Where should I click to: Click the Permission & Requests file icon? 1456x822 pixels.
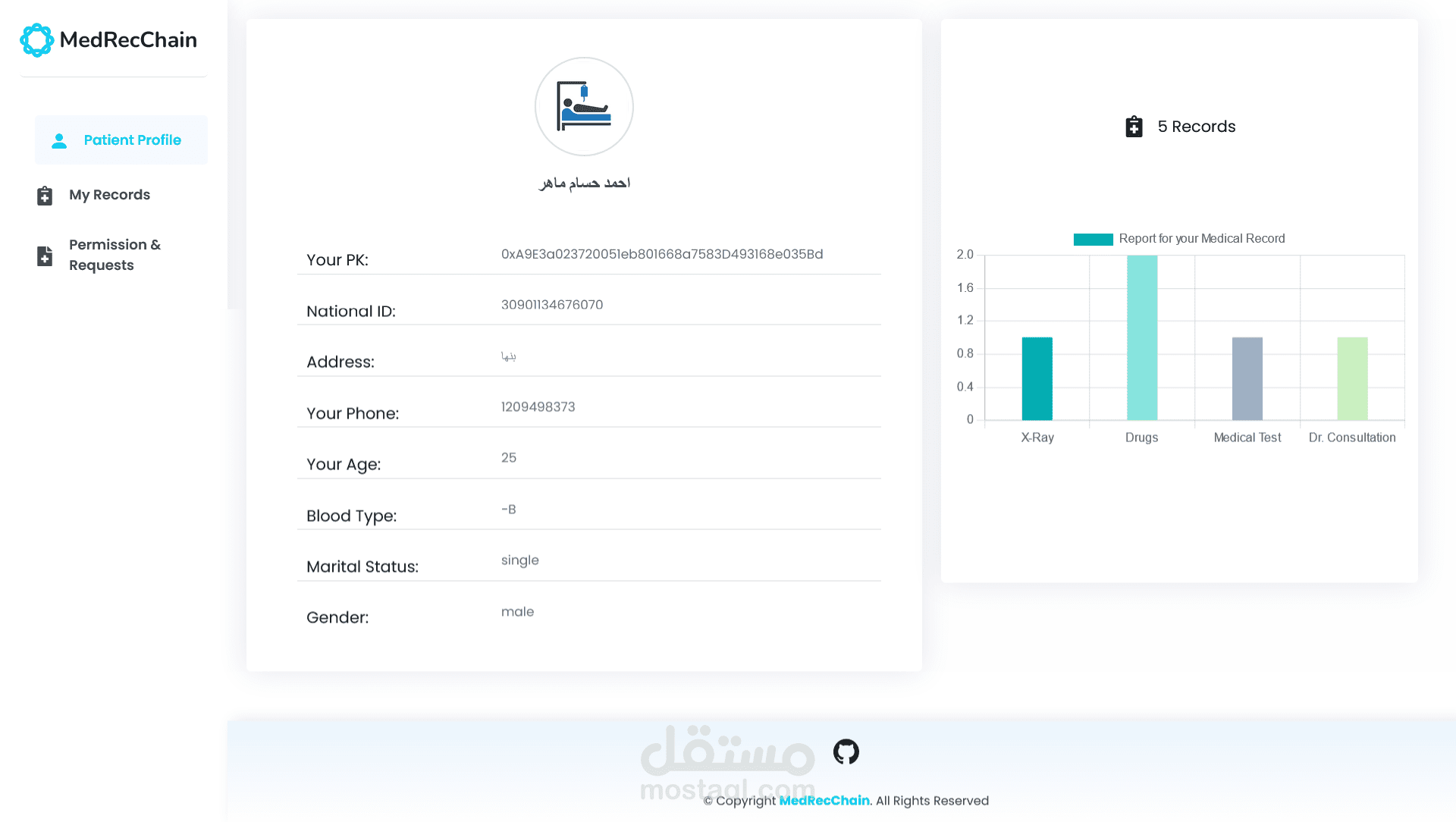(45, 256)
